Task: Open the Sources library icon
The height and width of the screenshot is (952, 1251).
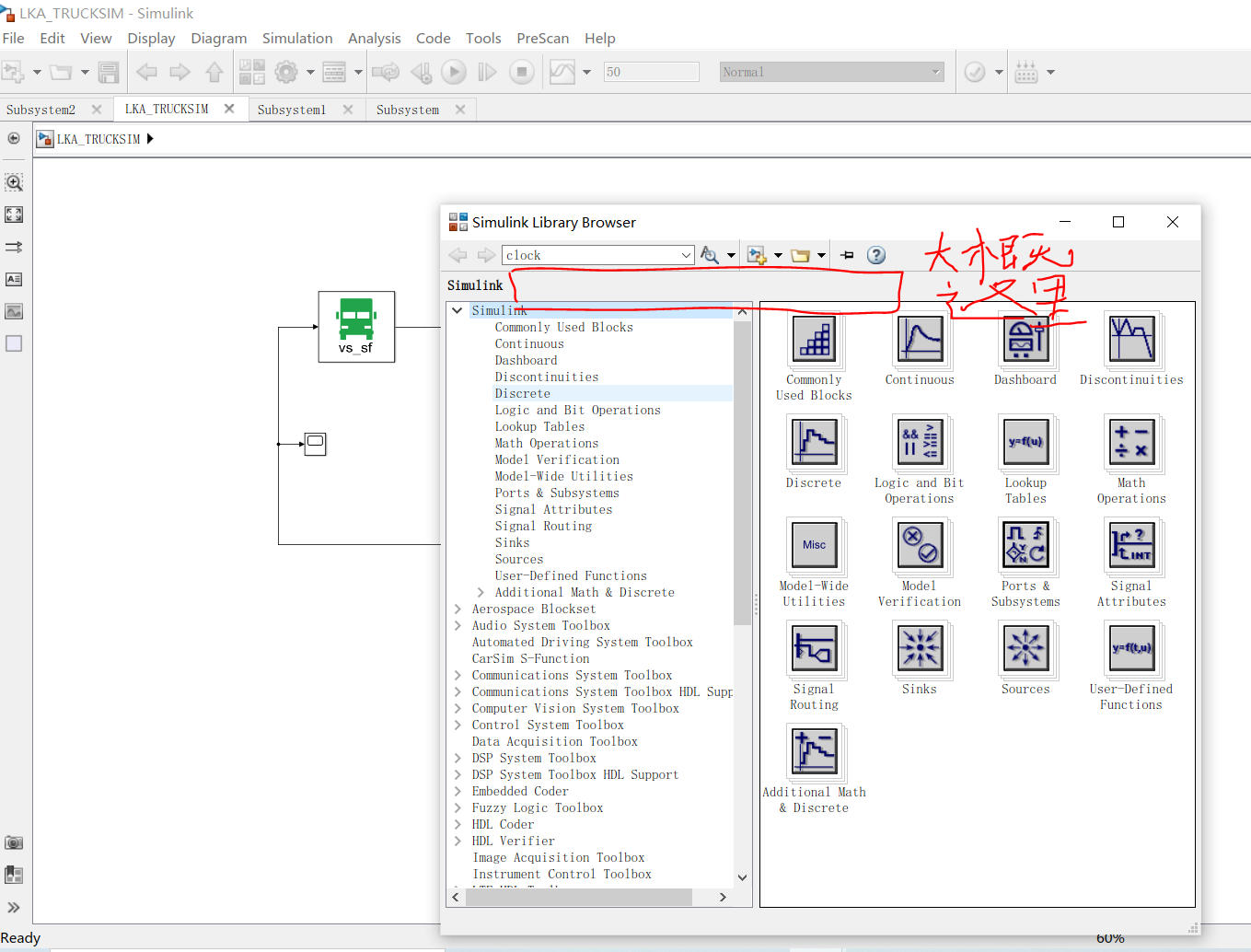Action: (1025, 650)
